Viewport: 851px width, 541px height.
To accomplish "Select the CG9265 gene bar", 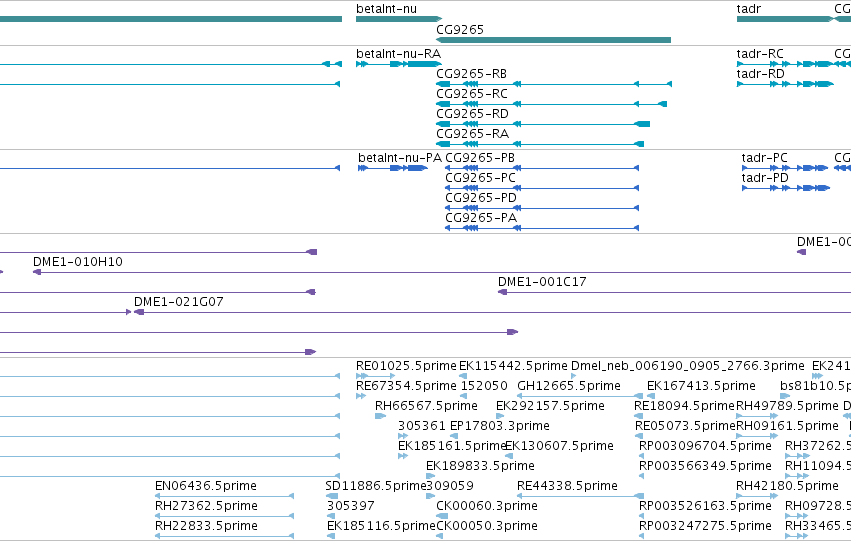I will (x=554, y=40).
